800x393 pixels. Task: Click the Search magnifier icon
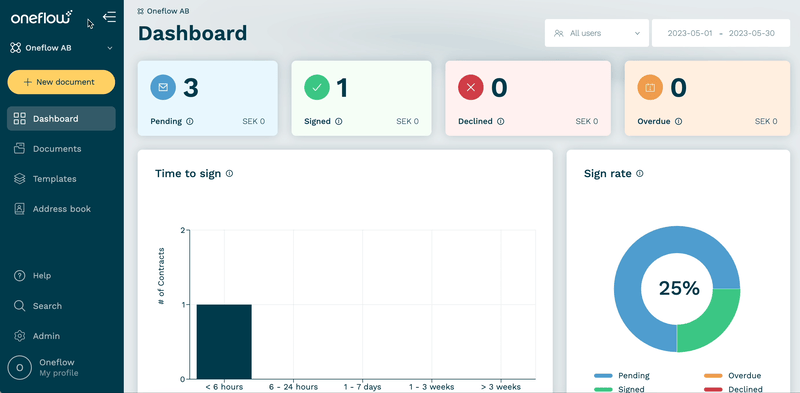click(x=19, y=306)
